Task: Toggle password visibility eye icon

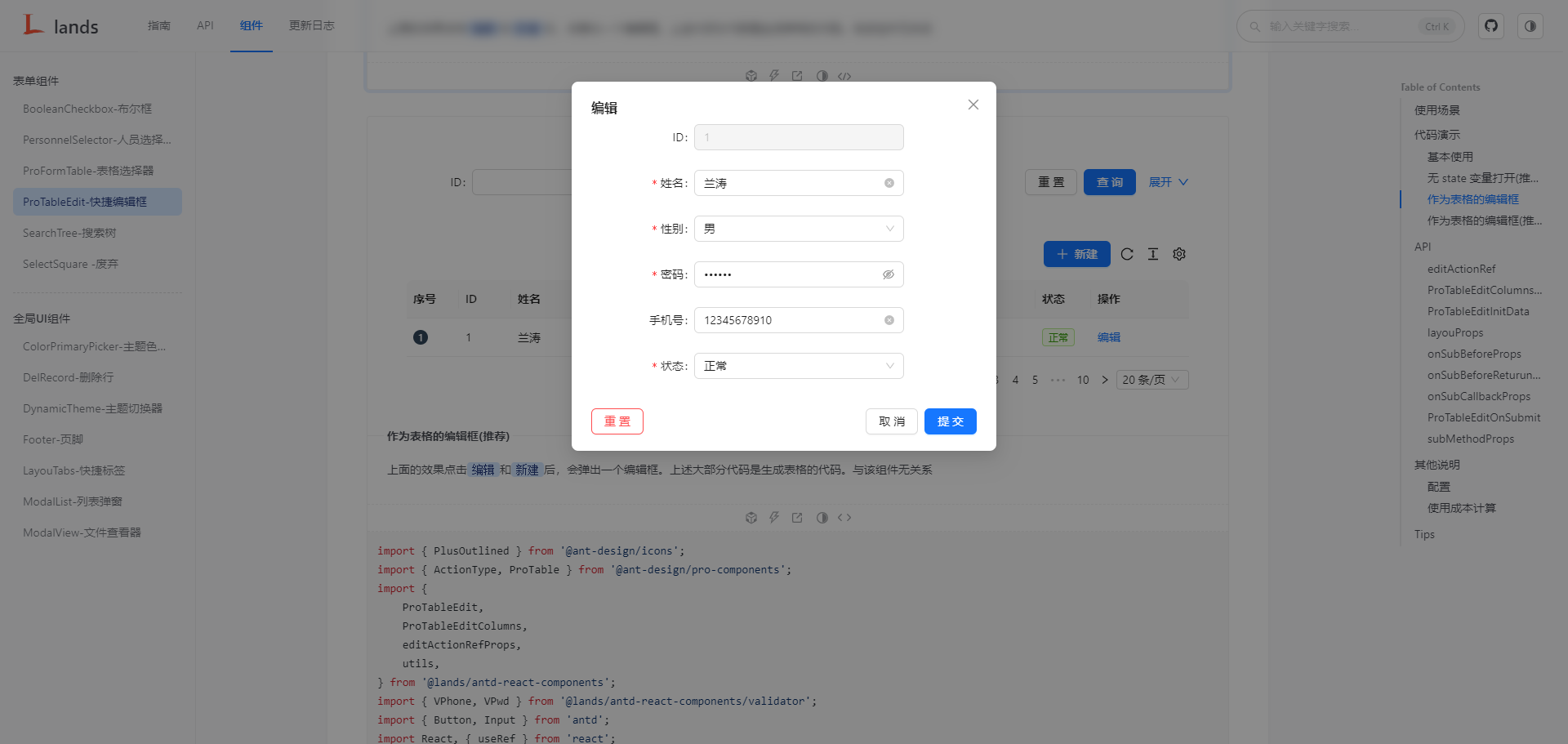Action: [889, 274]
